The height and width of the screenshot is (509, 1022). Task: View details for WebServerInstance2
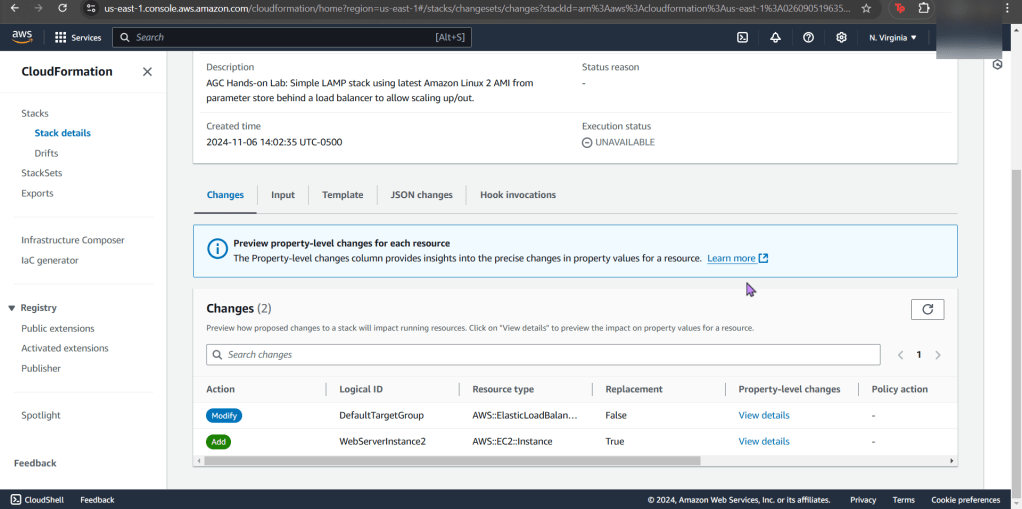click(x=763, y=441)
